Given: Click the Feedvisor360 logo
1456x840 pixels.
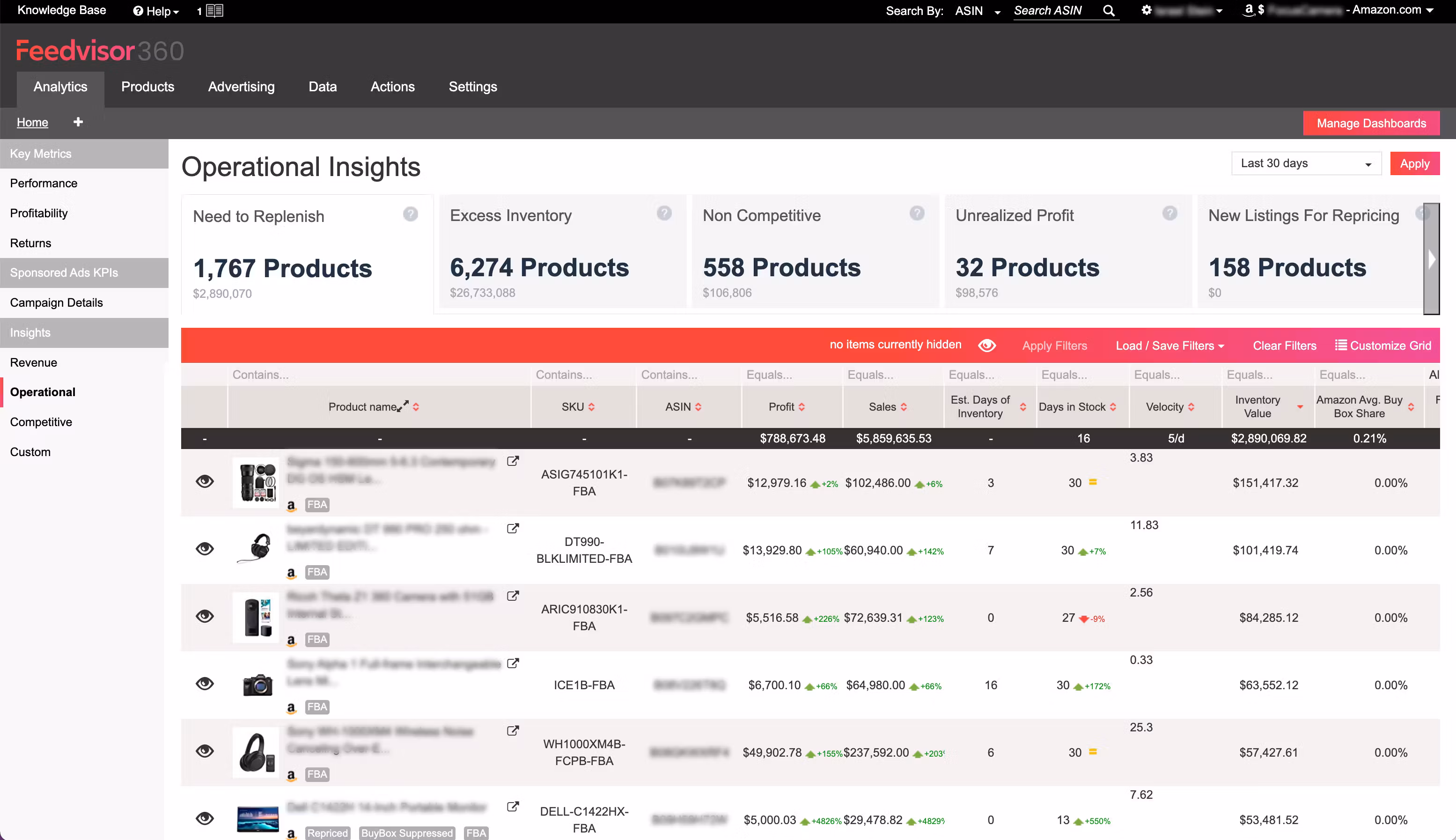Looking at the screenshot, I should [x=100, y=51].
